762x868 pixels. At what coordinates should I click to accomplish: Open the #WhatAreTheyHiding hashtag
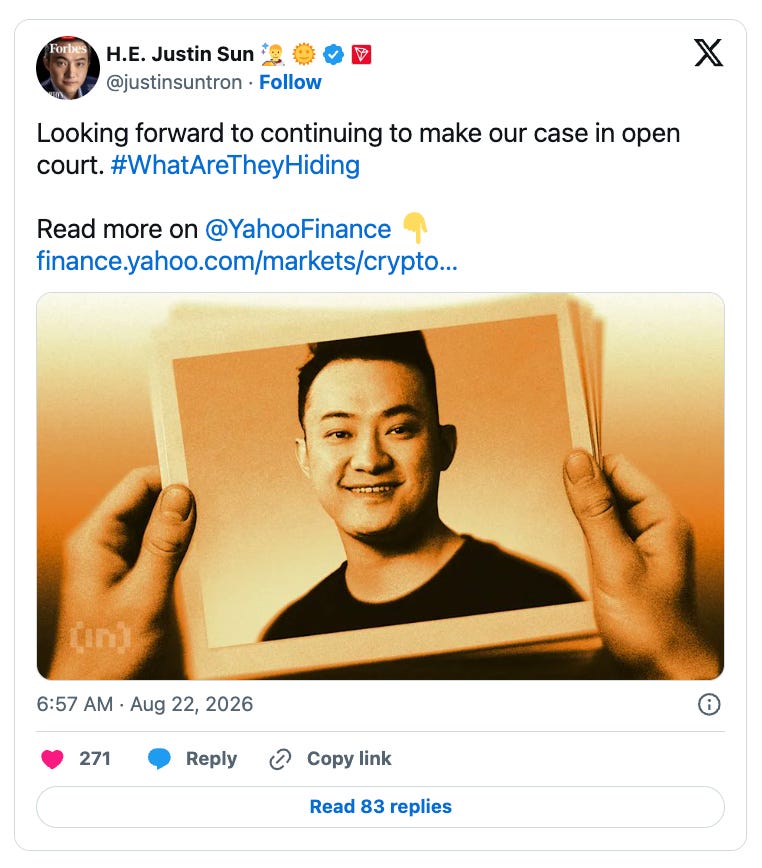click(x=235, y=165)
